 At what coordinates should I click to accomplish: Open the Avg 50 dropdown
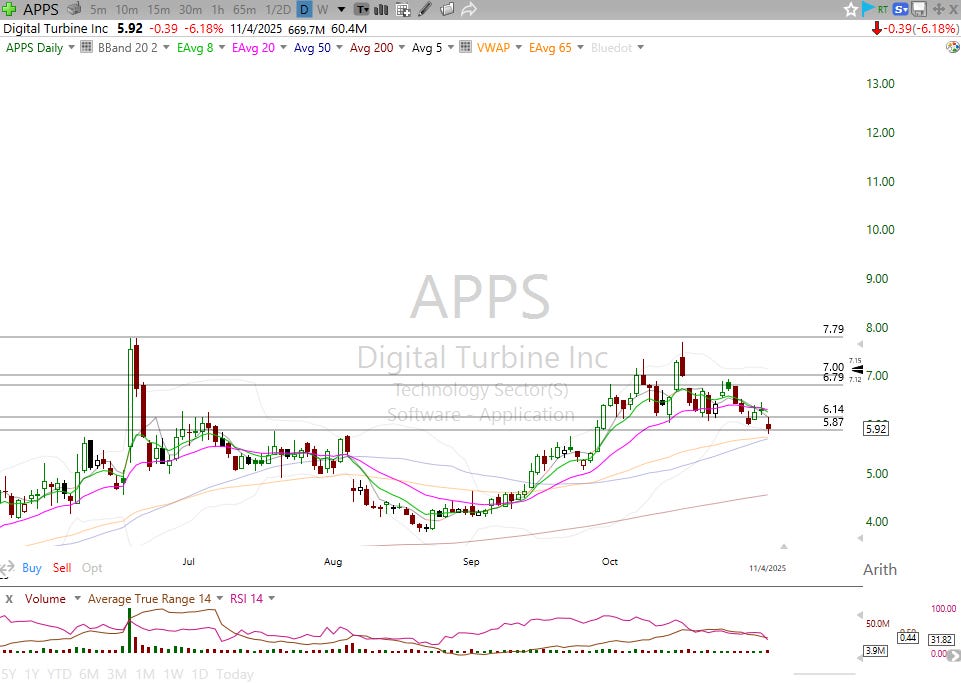[x=340, y=47]
